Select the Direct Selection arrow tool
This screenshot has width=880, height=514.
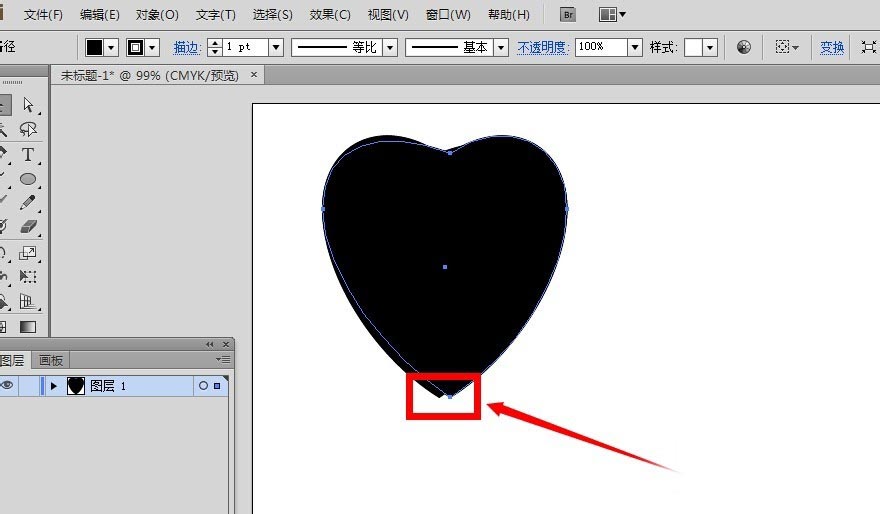pyautogui.click(x=28, y=105)
